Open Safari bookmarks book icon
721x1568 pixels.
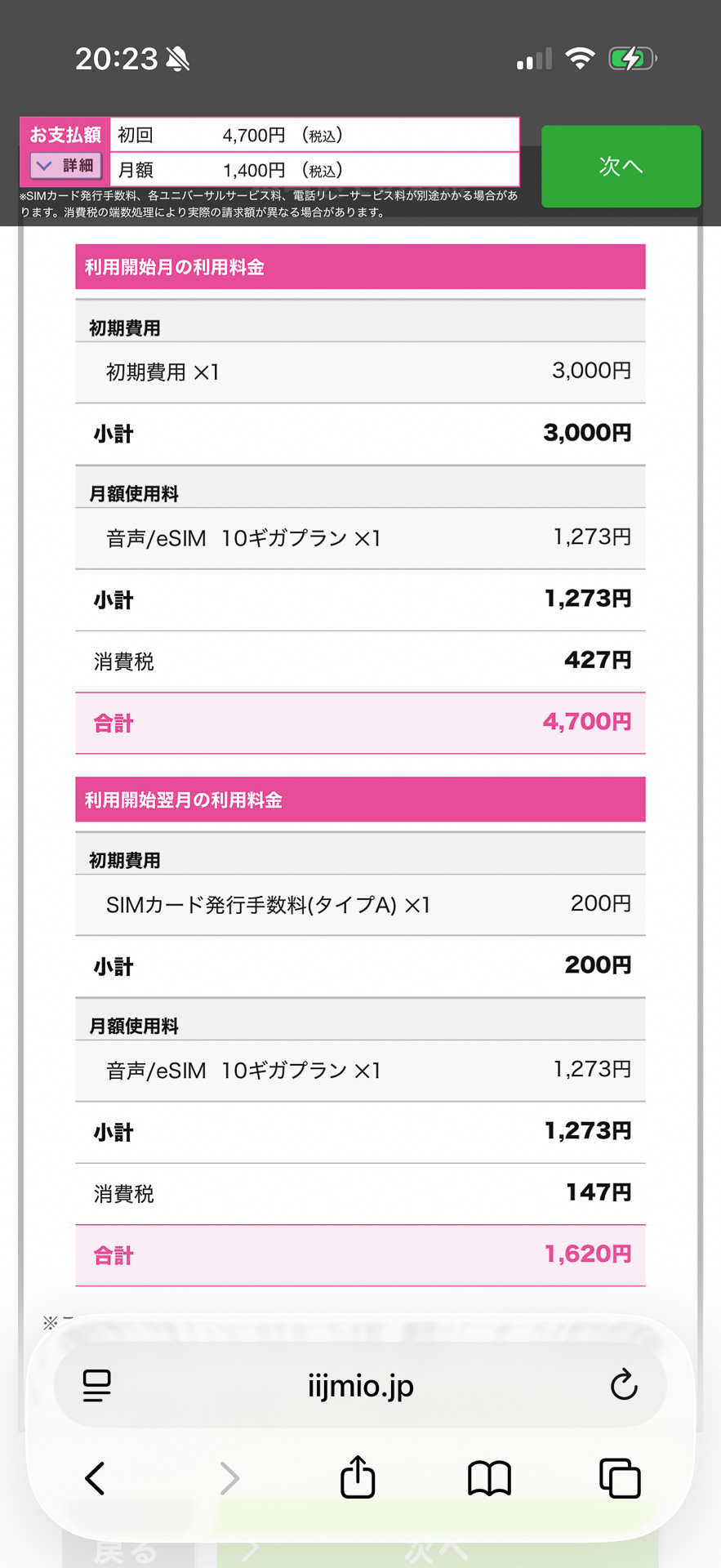tap(489, 1478)
